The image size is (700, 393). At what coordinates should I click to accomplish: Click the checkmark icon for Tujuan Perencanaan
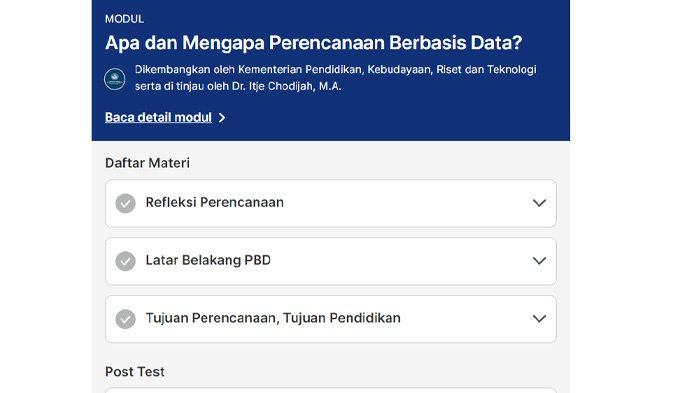coord(125,319)
